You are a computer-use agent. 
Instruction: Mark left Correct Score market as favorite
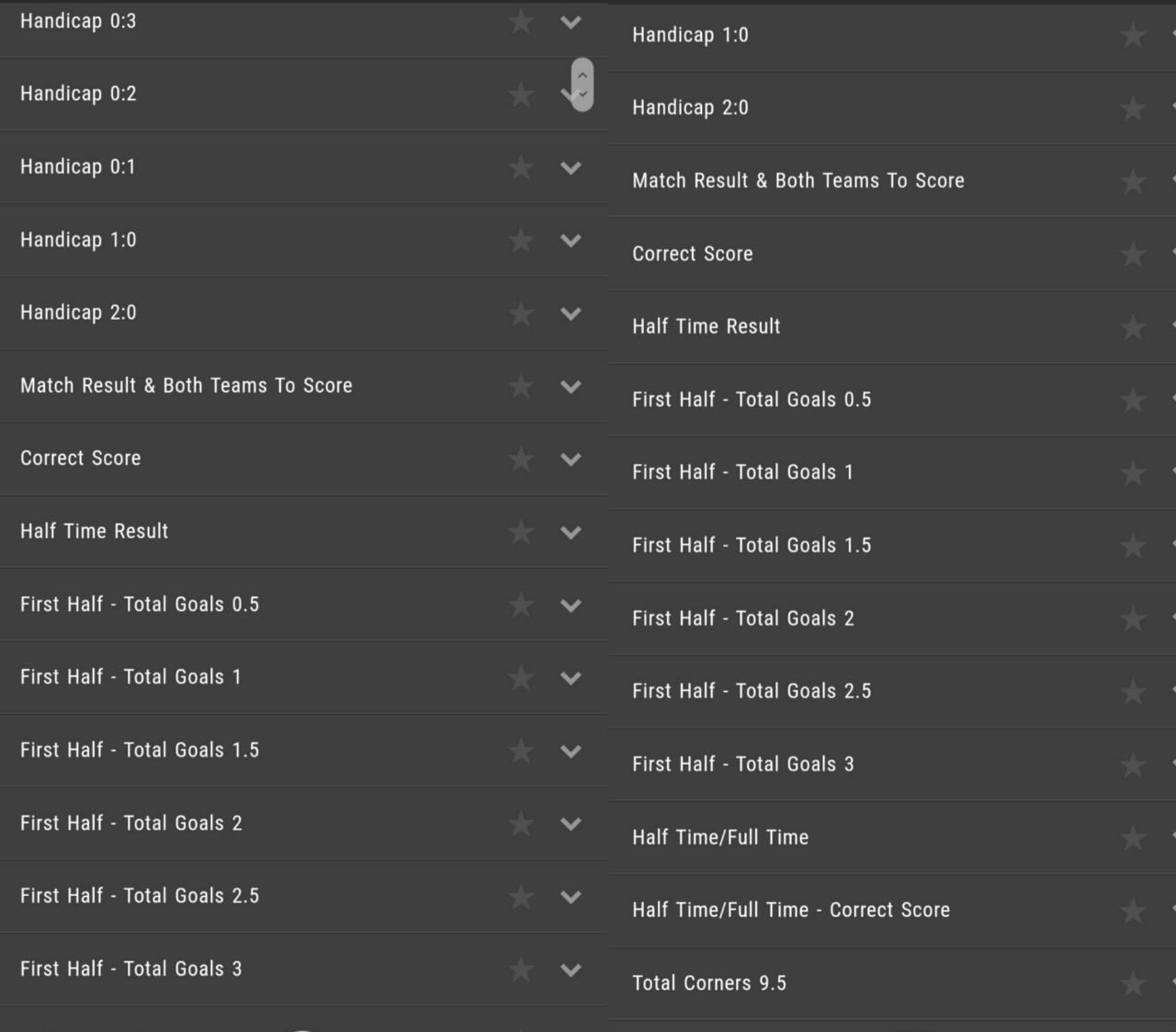pos(521,459)
